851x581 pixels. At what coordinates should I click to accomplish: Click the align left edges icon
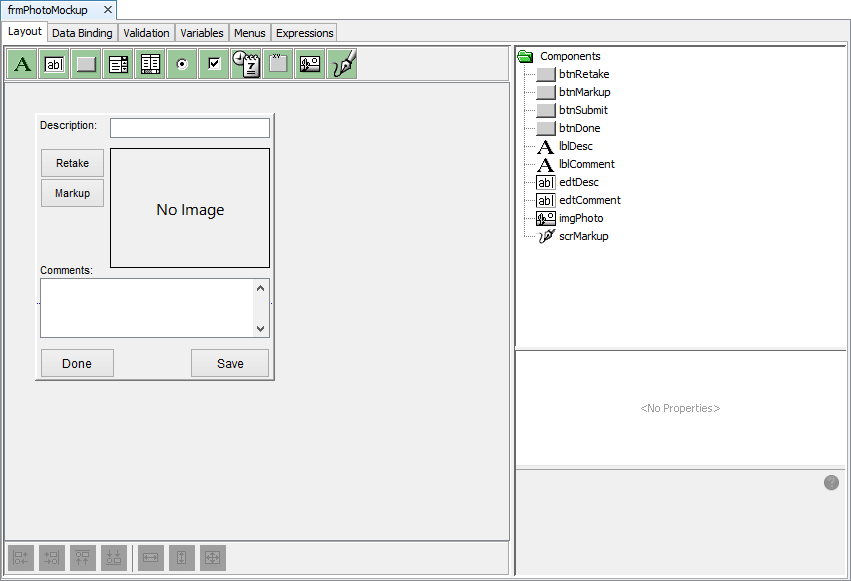(x=22, y=558)
